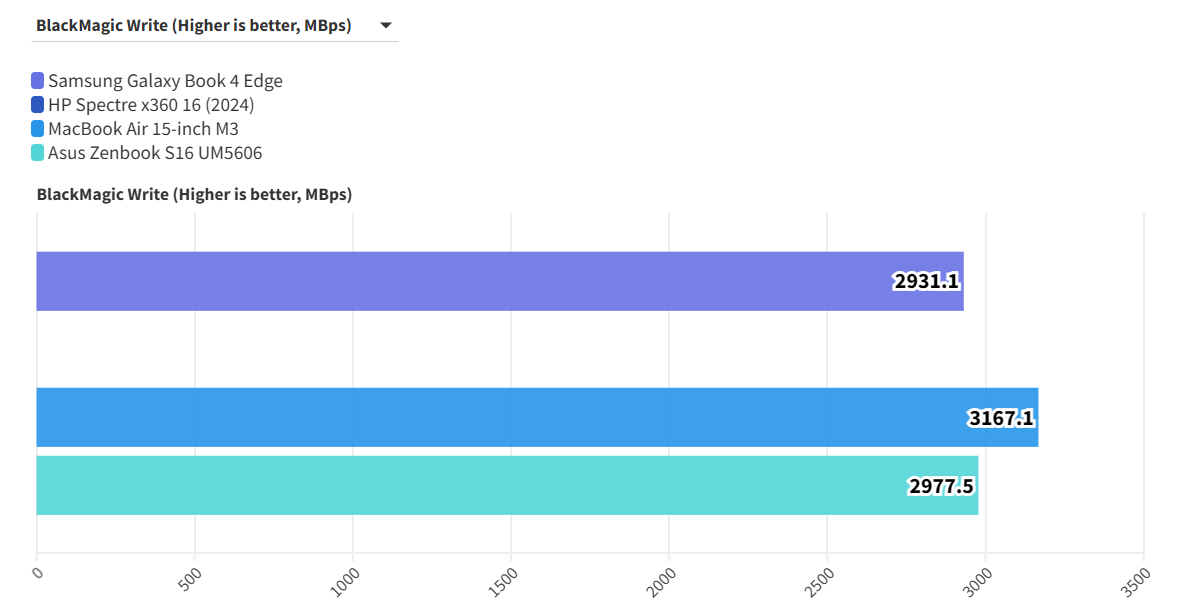Toggle the Asus Zenbook S16 UM5606 legend label

(155, 153)
